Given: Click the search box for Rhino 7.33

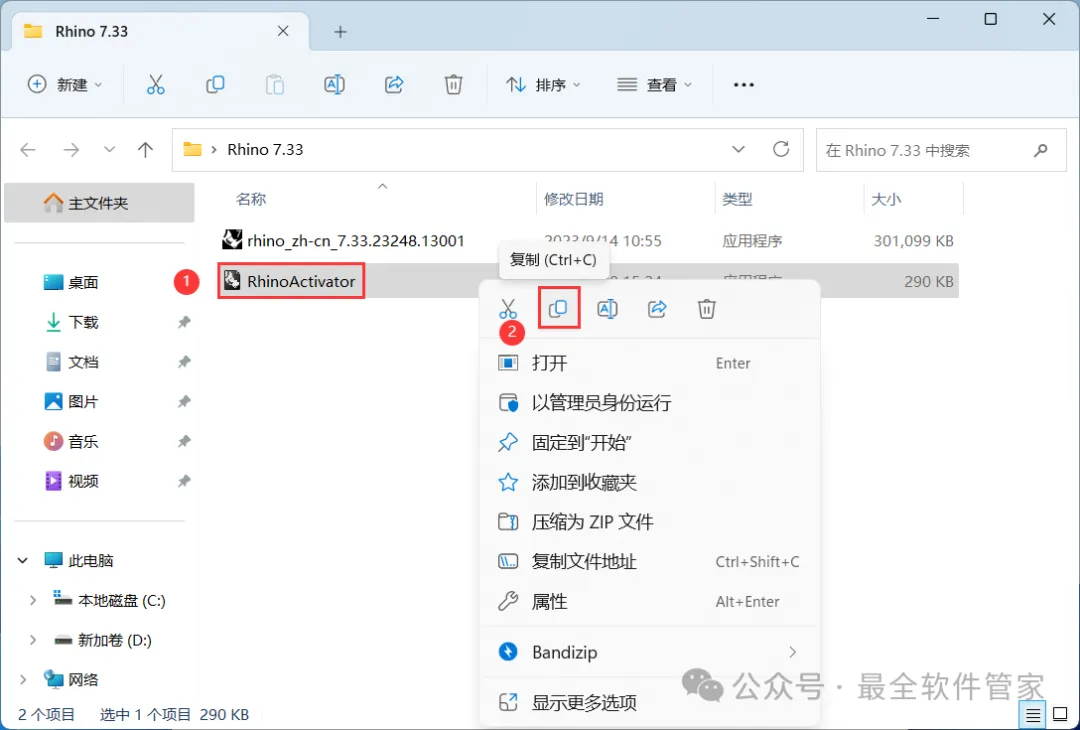Looking at the screenshot, I should coord(941,149).
